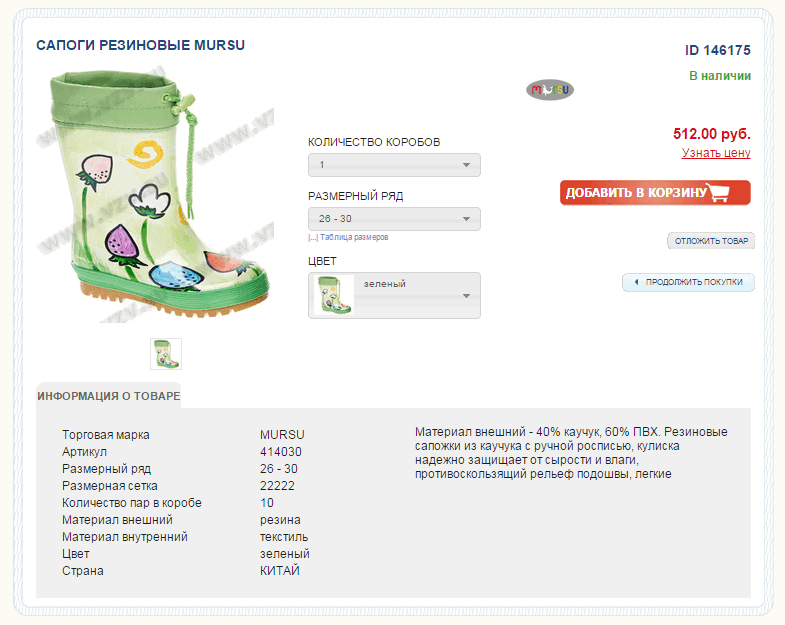The width and height of the screenshot is (785, 625).
Task: Open the Количество коробов dropdown showing 1
Action: 394,165
